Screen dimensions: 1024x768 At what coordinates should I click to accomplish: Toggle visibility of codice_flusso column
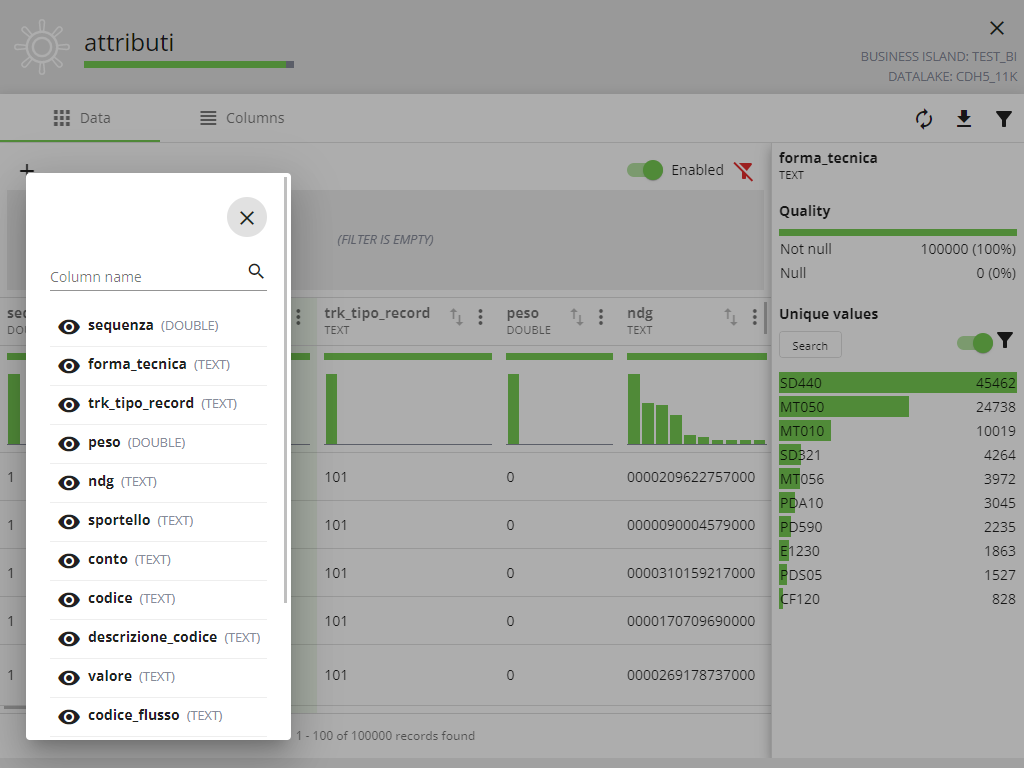[69, 716]
